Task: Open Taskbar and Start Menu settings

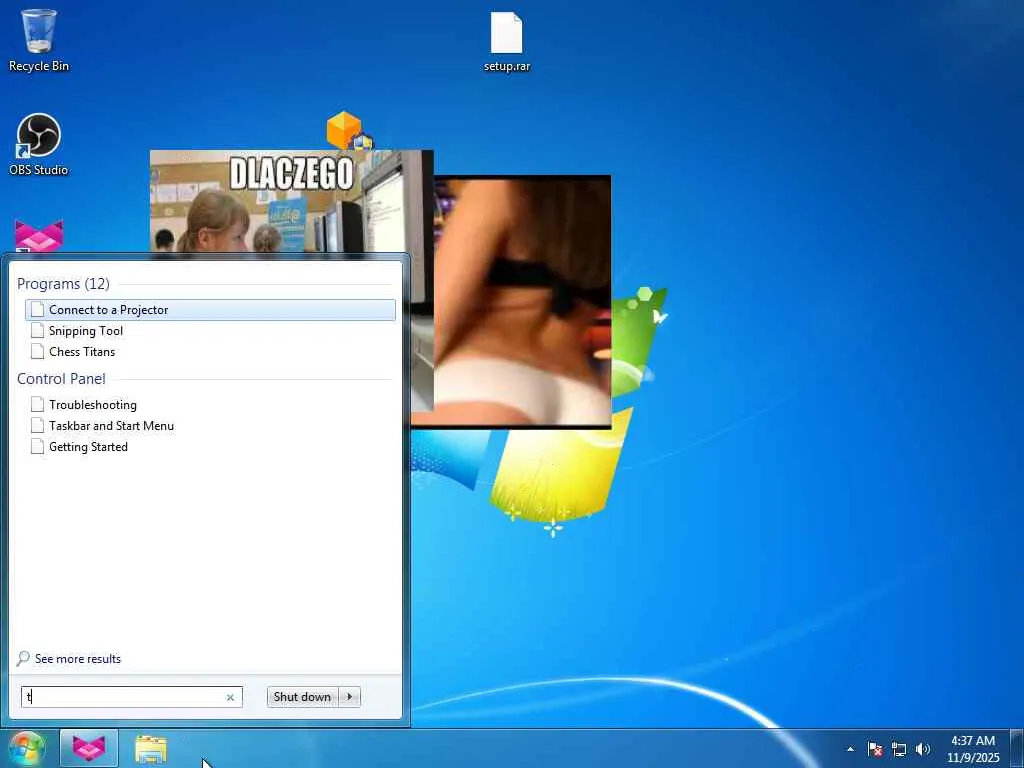Action: coord(210,426)
